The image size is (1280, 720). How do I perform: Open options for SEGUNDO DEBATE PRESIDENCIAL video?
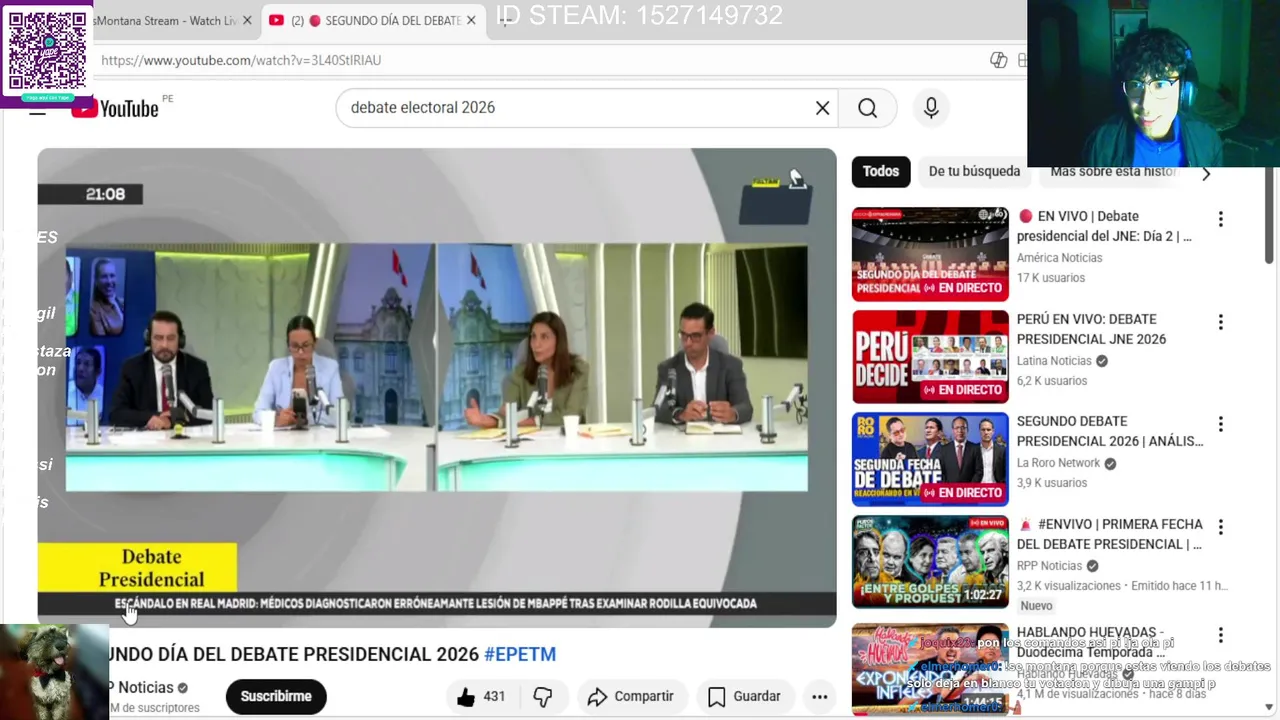[x=1220, y=425]
